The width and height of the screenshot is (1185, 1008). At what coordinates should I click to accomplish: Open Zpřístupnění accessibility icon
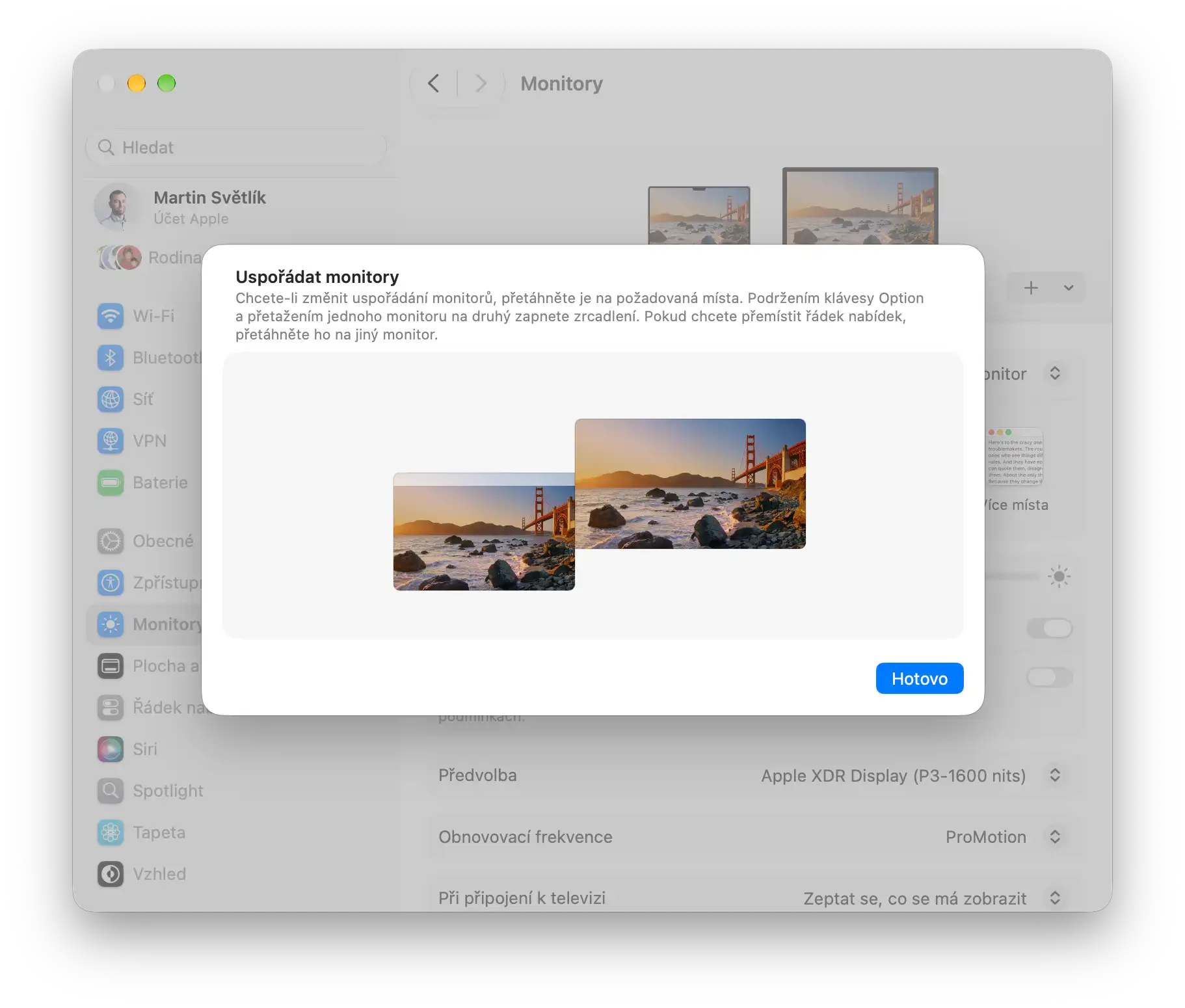point(111,583)
